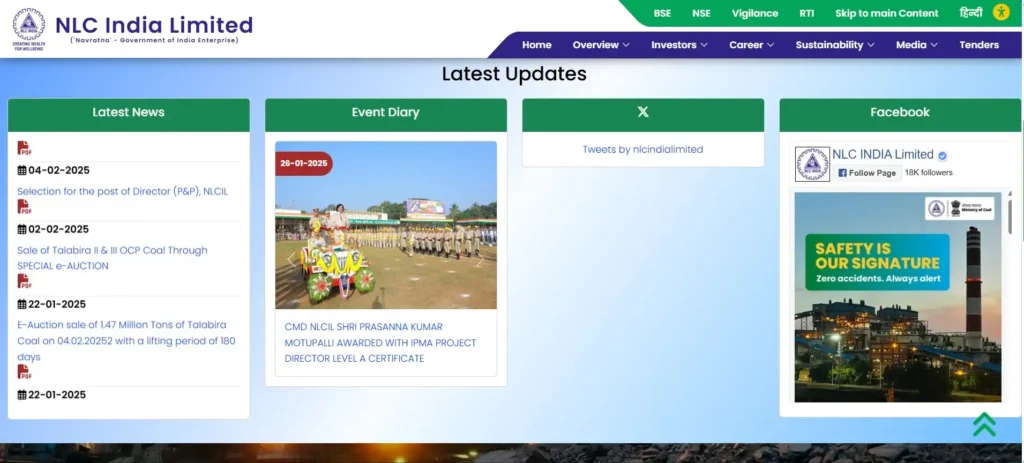Viewport: 1024px width, 463px height.
Task: Click the Latest Updates heading
Action: pyautogui.click(x=515, y=74)
